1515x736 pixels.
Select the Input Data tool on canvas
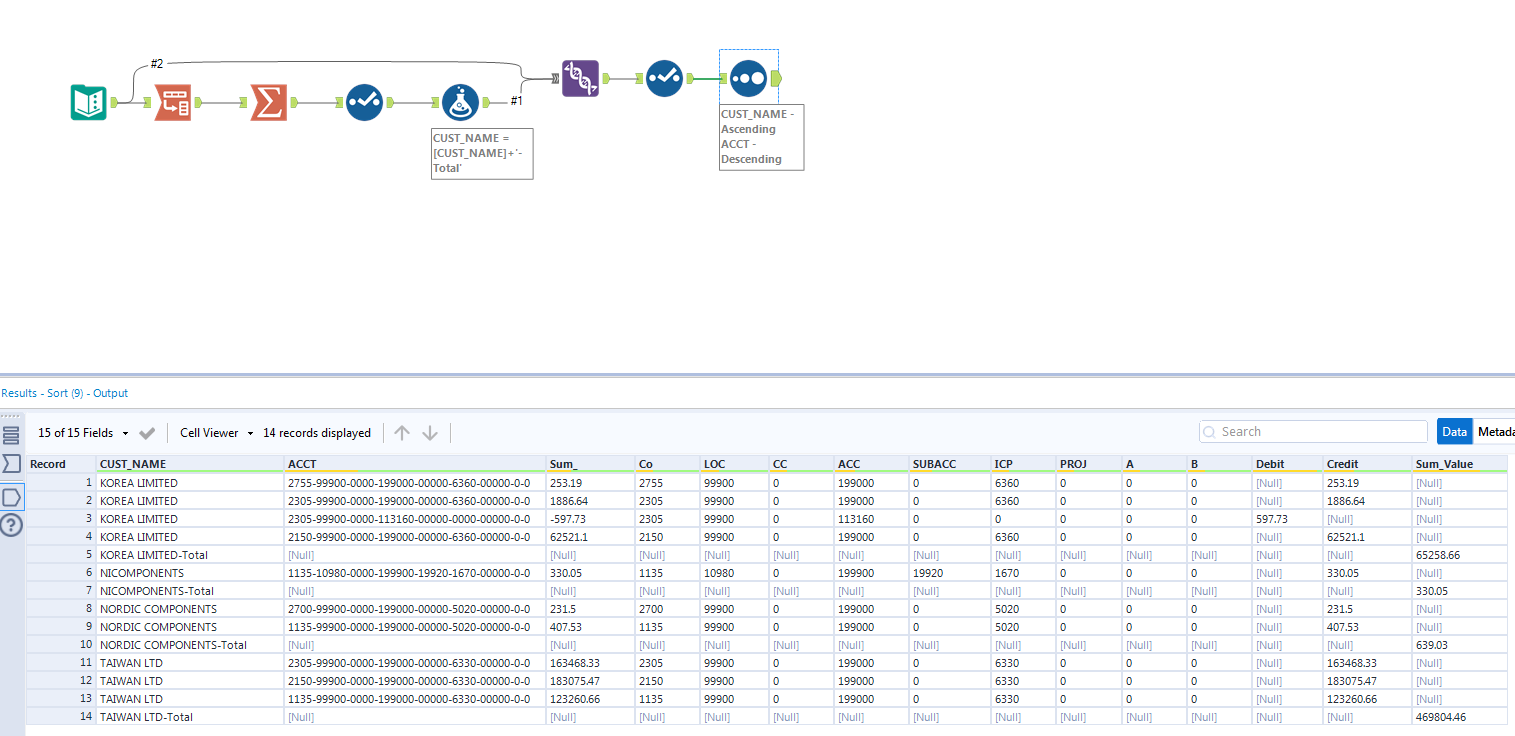tap(89, 102)
